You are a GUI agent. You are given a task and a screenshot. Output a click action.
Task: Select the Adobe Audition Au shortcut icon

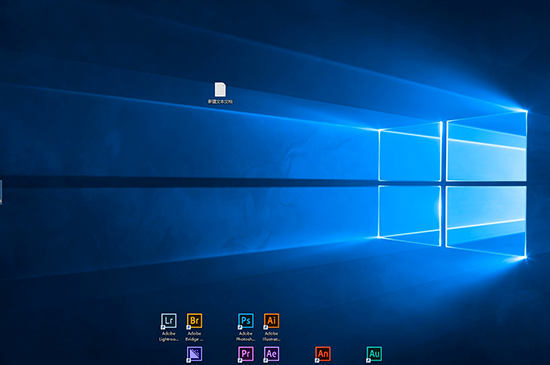[374, 354]
